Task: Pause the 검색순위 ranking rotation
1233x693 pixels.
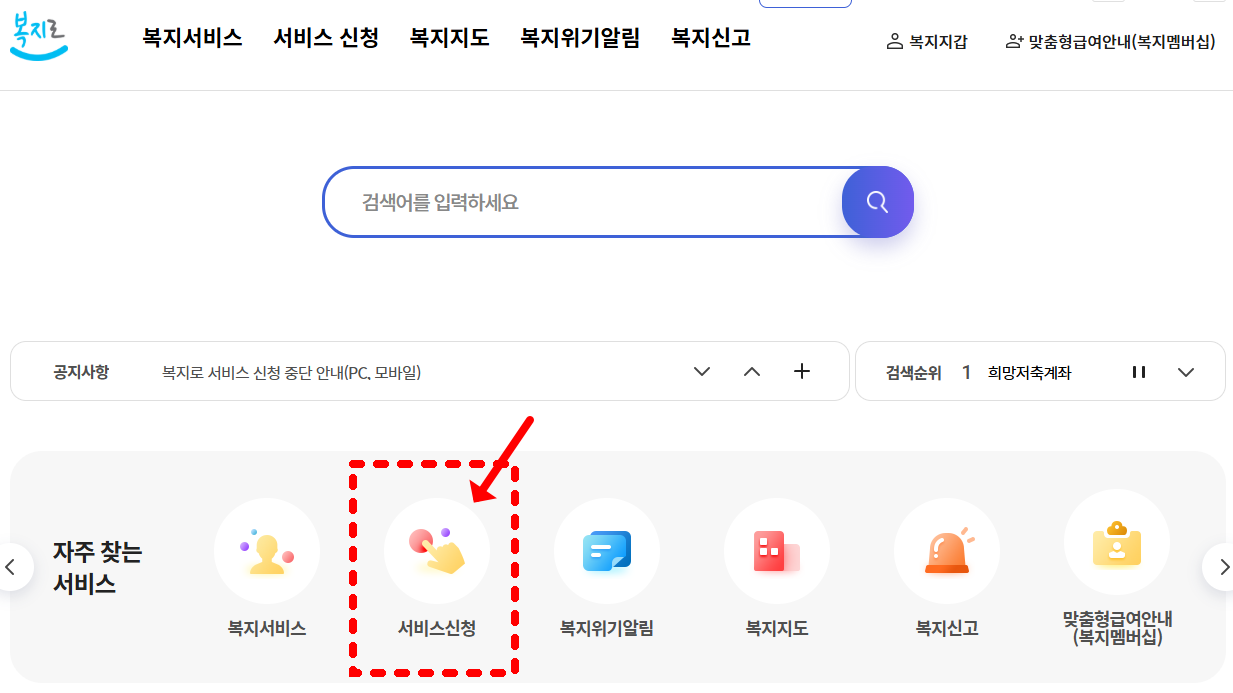Action: coord(1138,371)
